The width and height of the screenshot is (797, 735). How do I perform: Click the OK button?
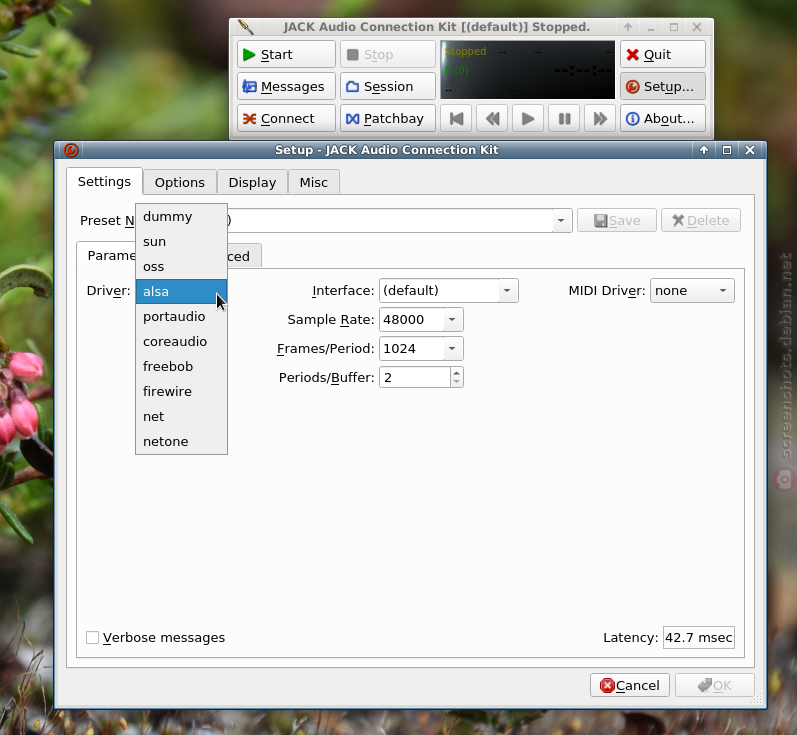click(715, 686)
